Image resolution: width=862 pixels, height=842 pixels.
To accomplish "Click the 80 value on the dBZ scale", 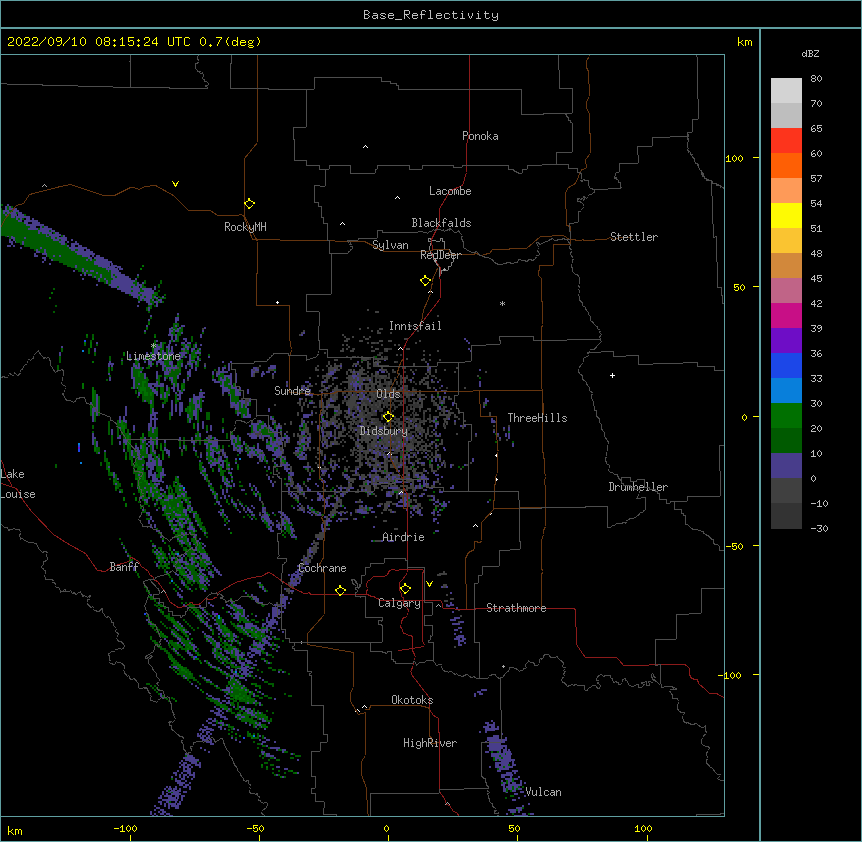I will tap(816, 79).
